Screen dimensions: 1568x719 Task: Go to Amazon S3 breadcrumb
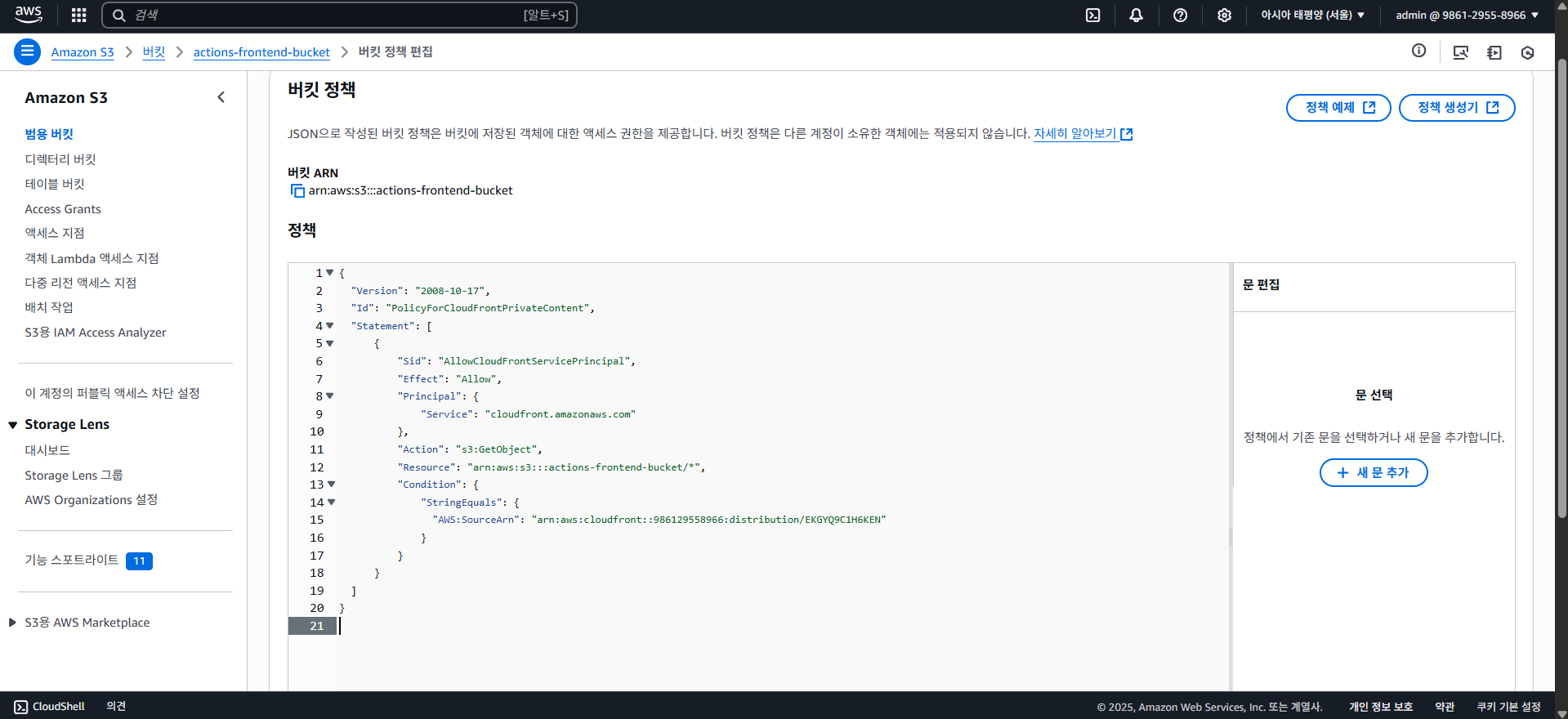[x=83, y=52]
